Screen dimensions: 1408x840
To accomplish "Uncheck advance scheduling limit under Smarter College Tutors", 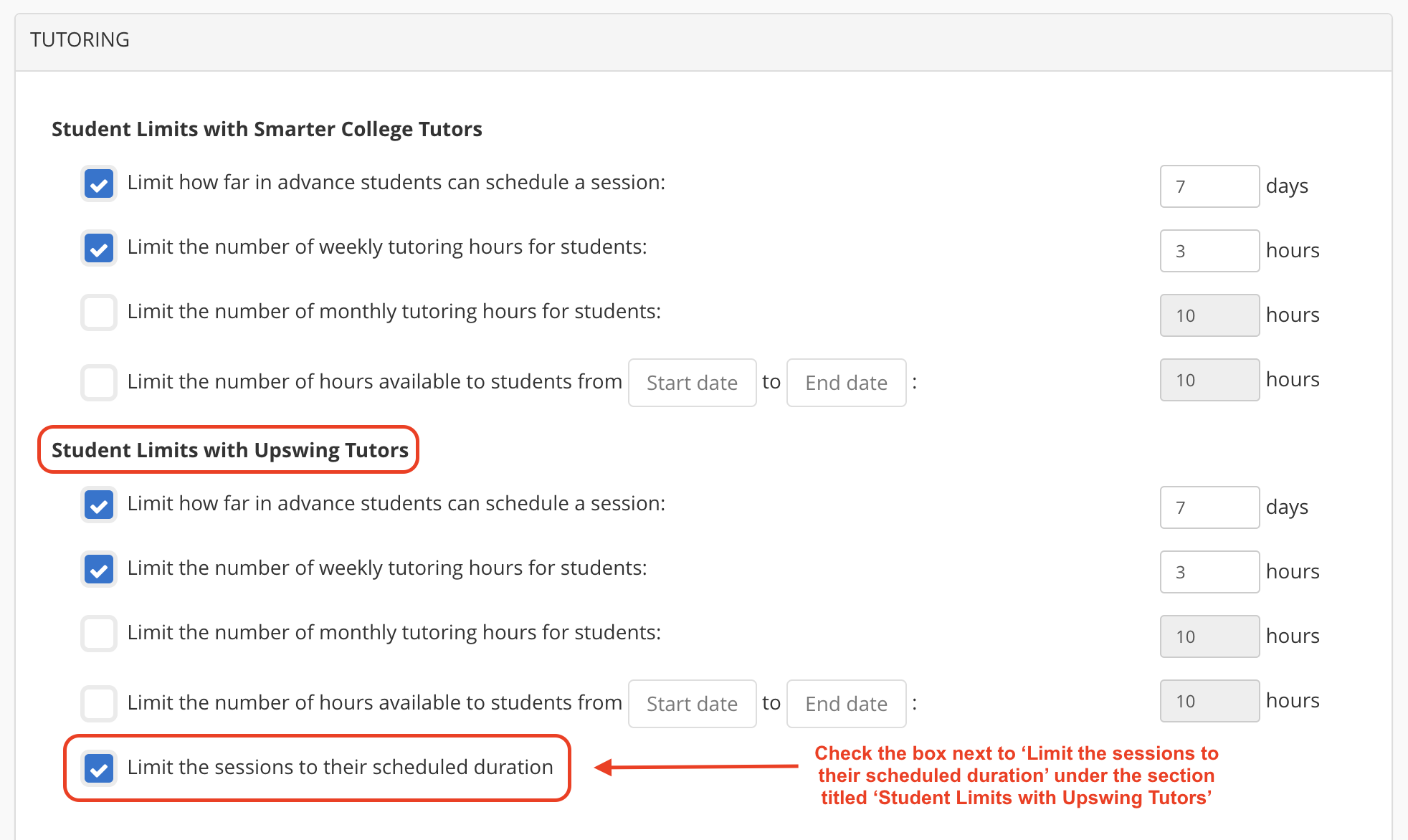I will pyautogui.click(x=99, y=184).
